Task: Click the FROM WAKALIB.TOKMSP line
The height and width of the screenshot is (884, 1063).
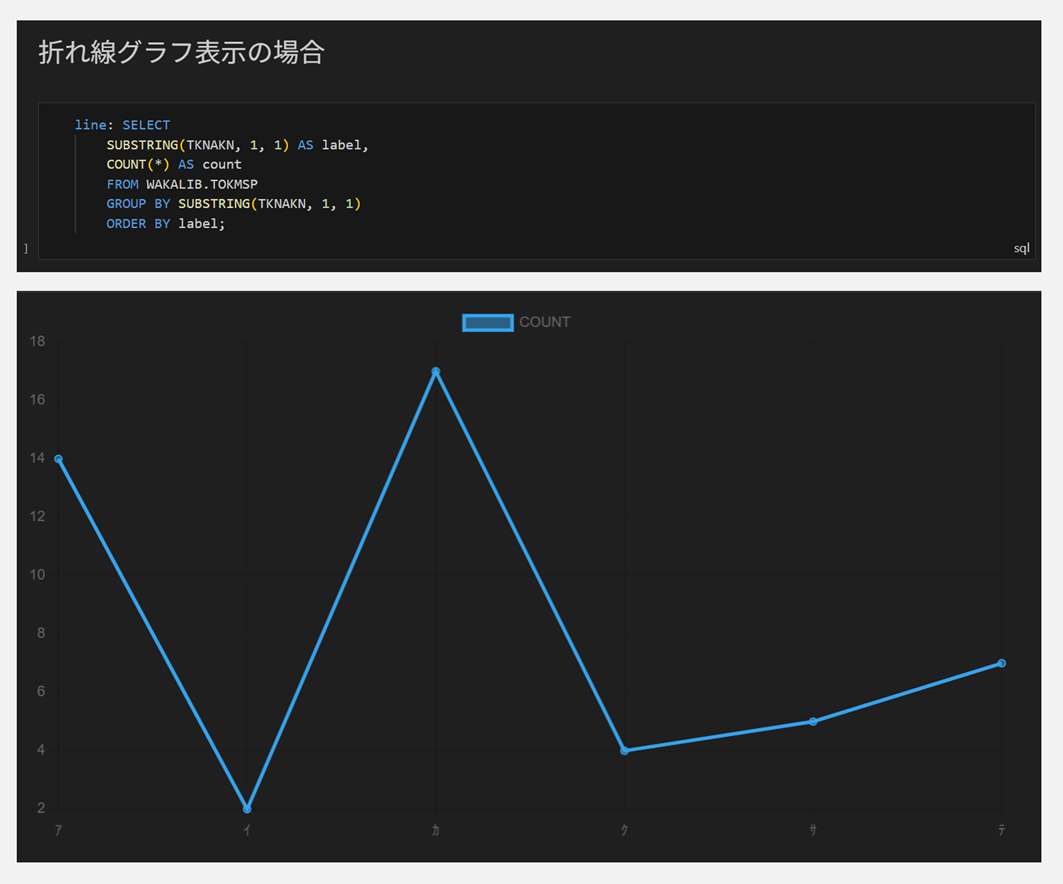Action: [182, 184]
